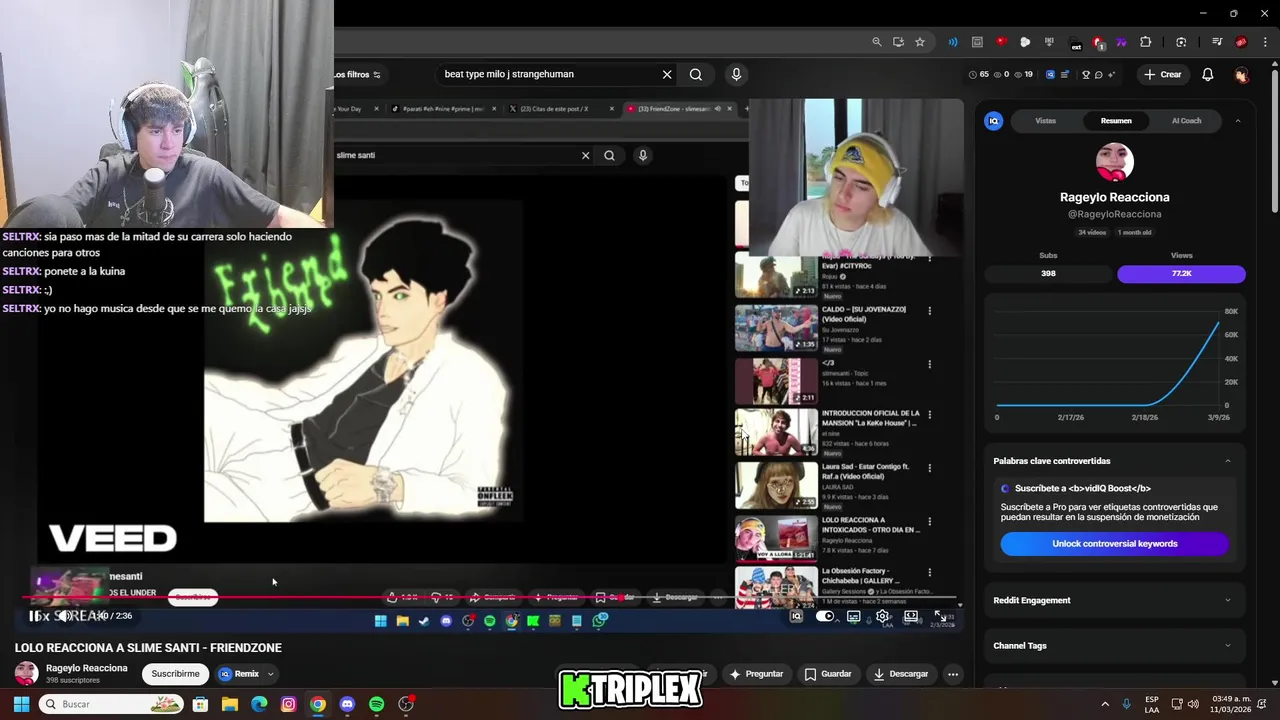
Task: Open options menu for CALDO [SU JOVENAZZO] video
Action: click(929, 311)
